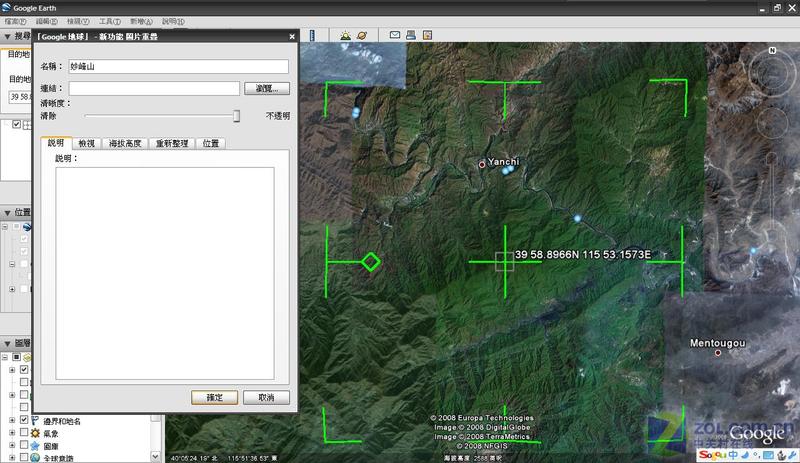
Task: Click the Mentougou placemark dot on the map
Action: tap(718, 353)
